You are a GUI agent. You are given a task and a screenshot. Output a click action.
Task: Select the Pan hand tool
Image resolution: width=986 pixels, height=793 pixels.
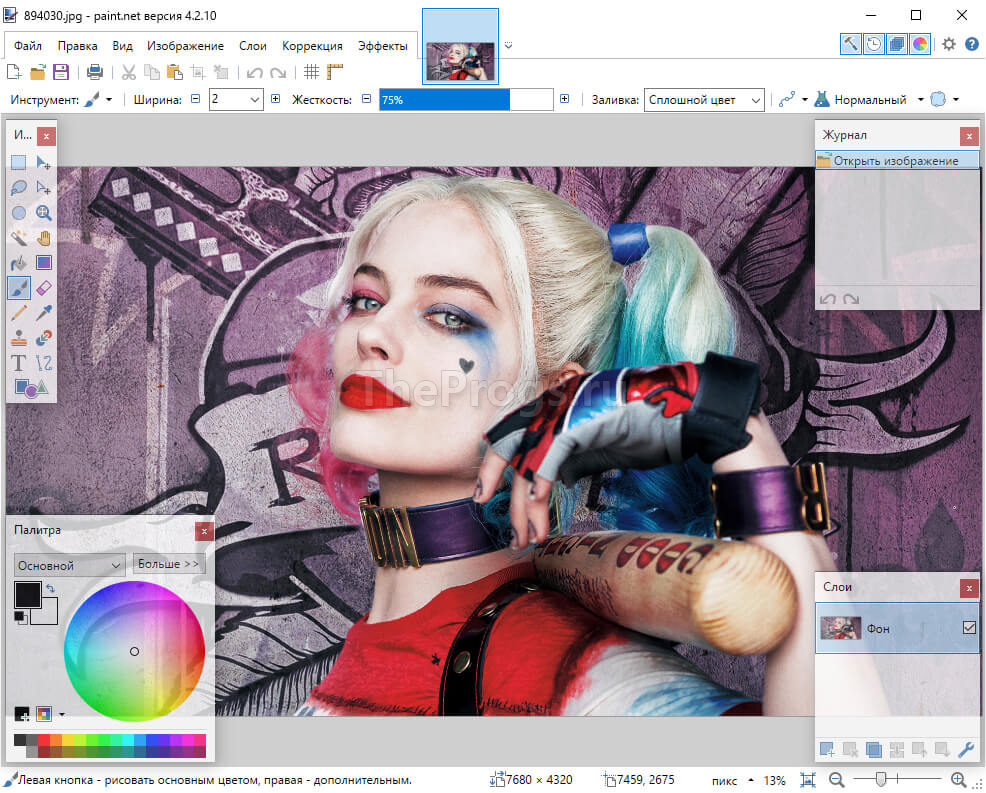[x=43, y=238]
